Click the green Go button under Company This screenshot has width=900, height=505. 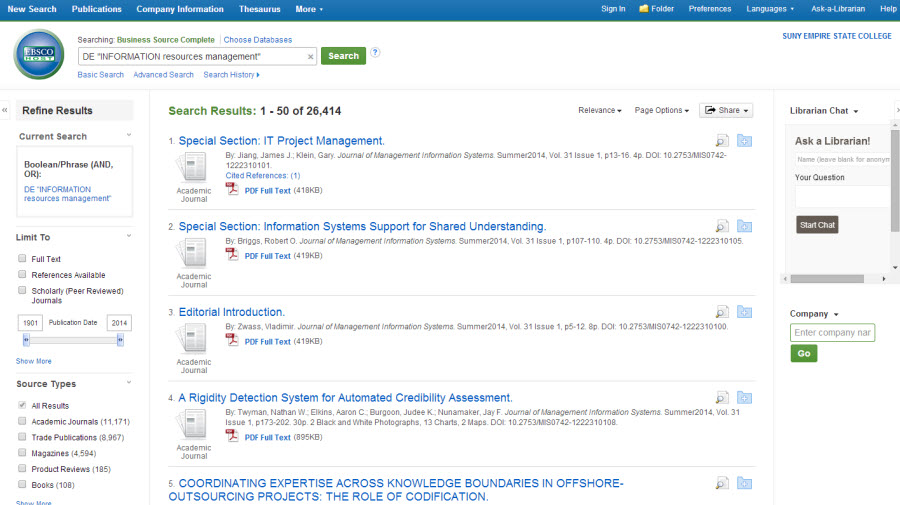point(804,354)
